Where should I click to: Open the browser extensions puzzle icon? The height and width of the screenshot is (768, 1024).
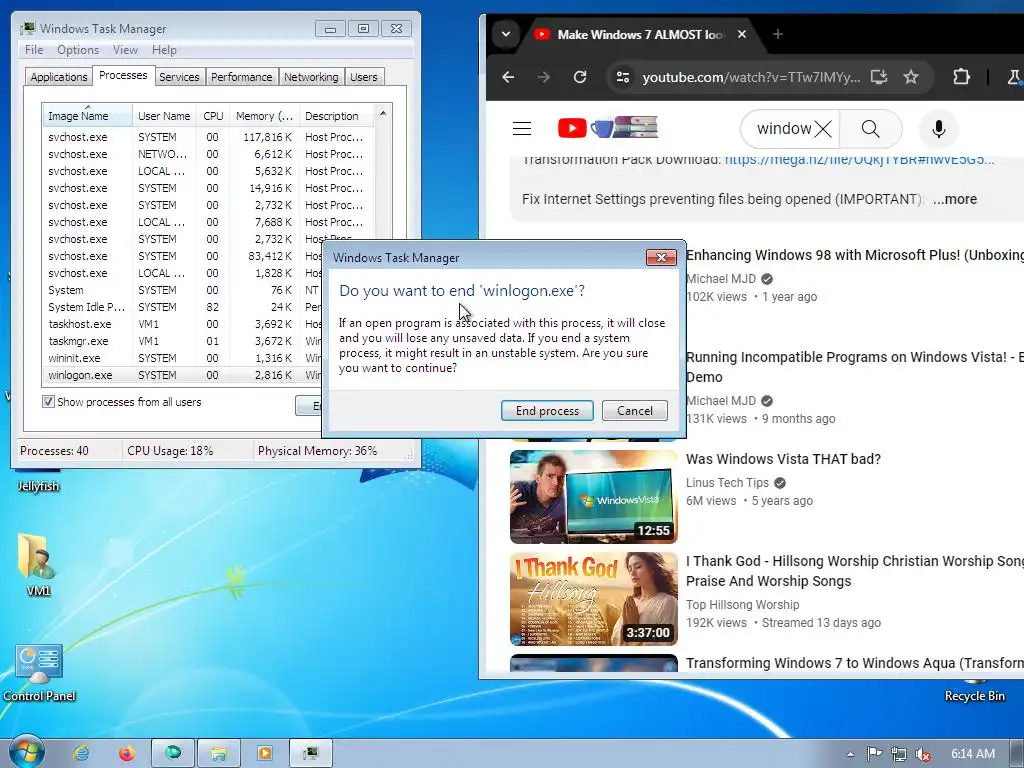coord(961,77)
